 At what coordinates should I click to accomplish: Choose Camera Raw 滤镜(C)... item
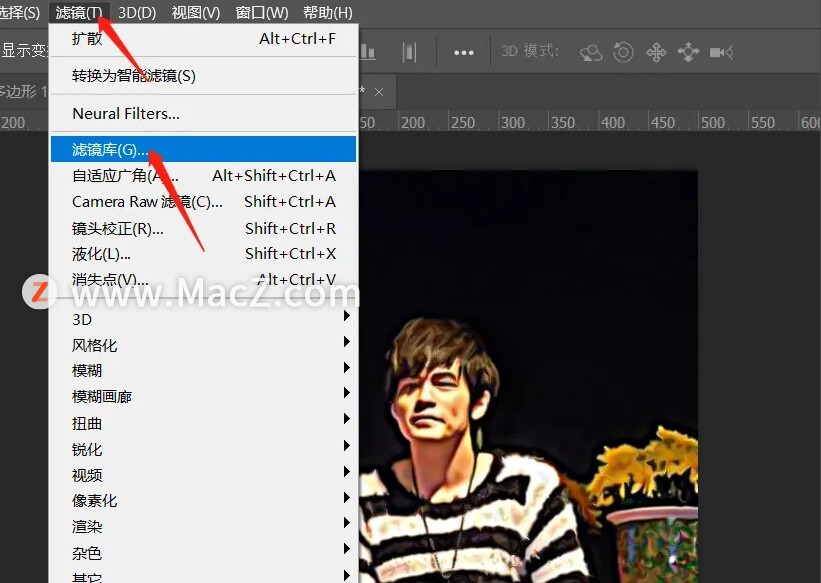[x=148, y=202]
